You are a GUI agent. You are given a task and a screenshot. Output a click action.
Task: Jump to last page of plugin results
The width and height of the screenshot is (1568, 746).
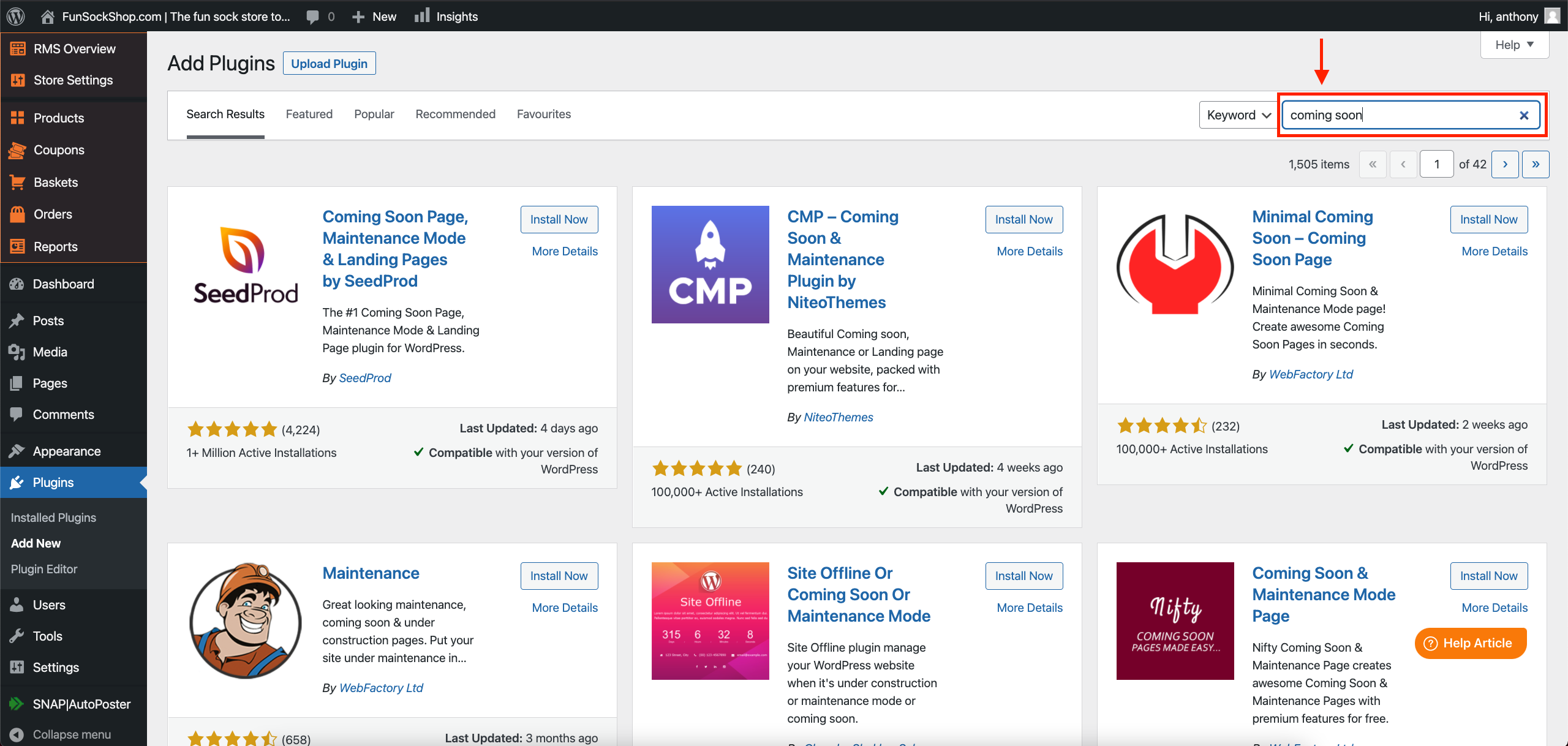[x=1536, y=164]
